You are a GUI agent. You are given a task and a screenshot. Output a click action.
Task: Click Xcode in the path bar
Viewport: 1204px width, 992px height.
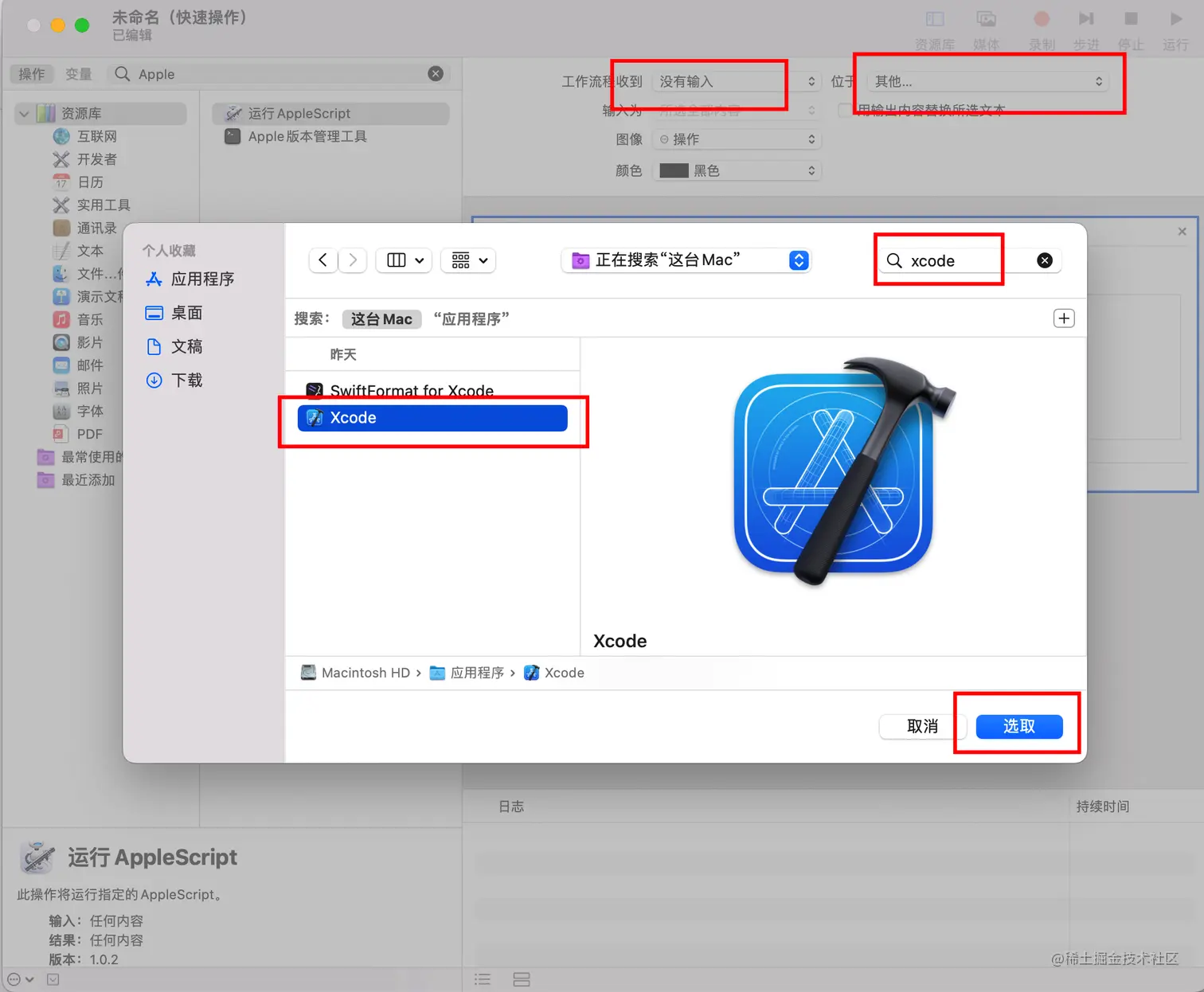pos(554,673)
